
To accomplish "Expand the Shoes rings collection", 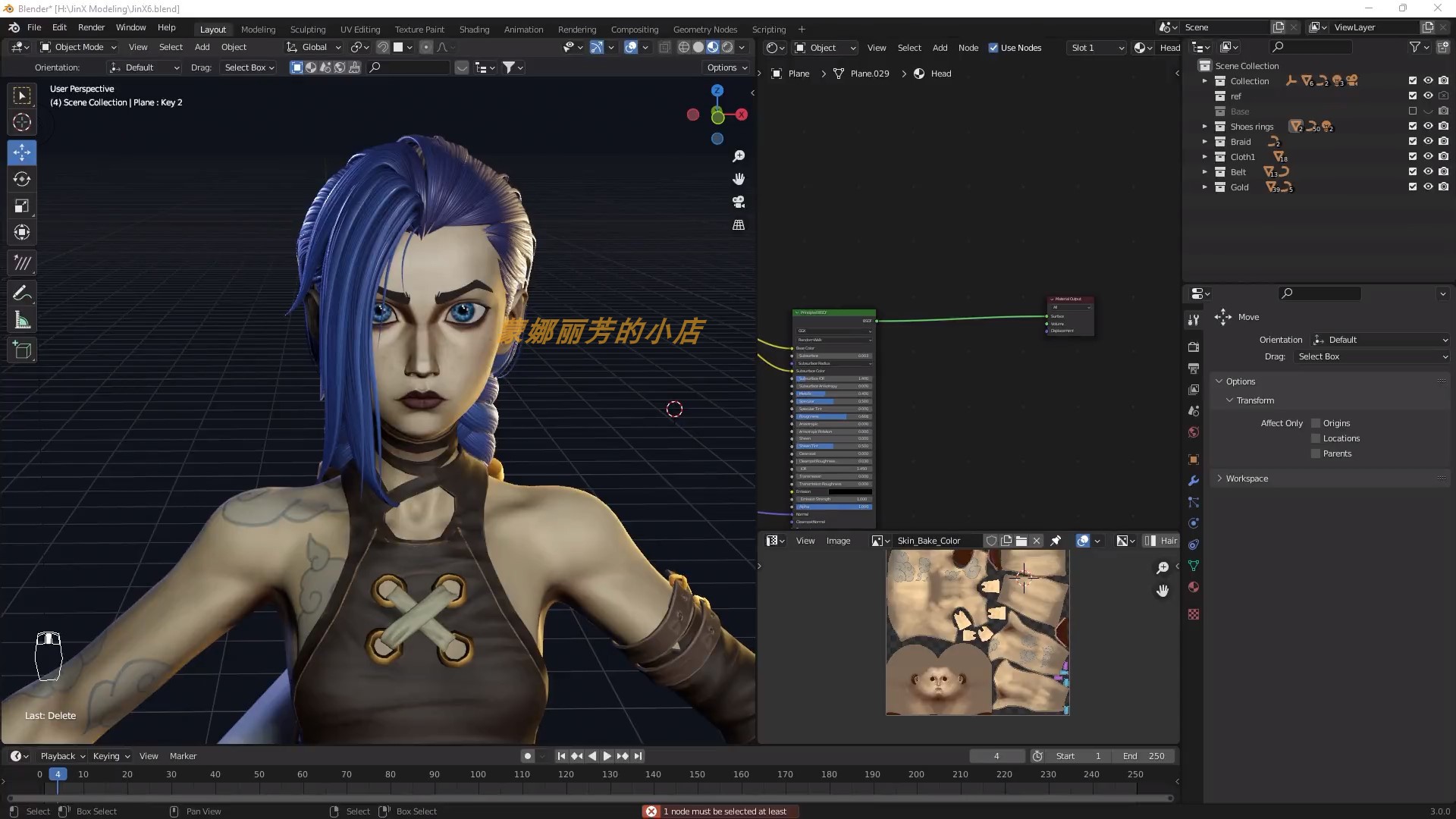I will 1204,127.
